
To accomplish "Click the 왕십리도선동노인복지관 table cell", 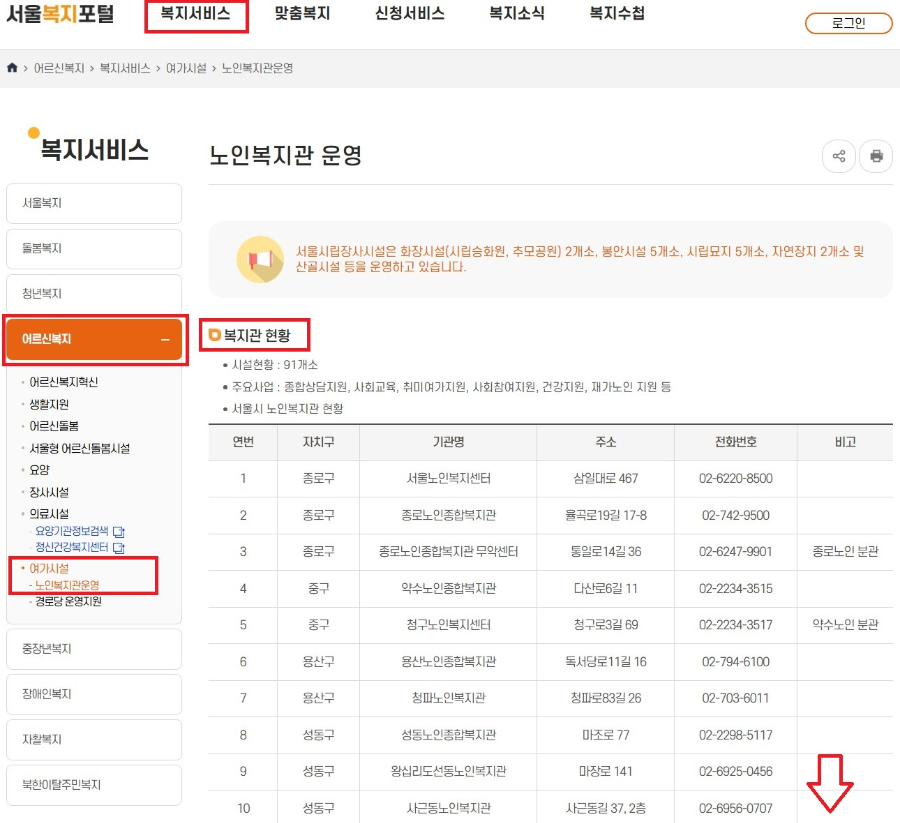I will point(448,772).
